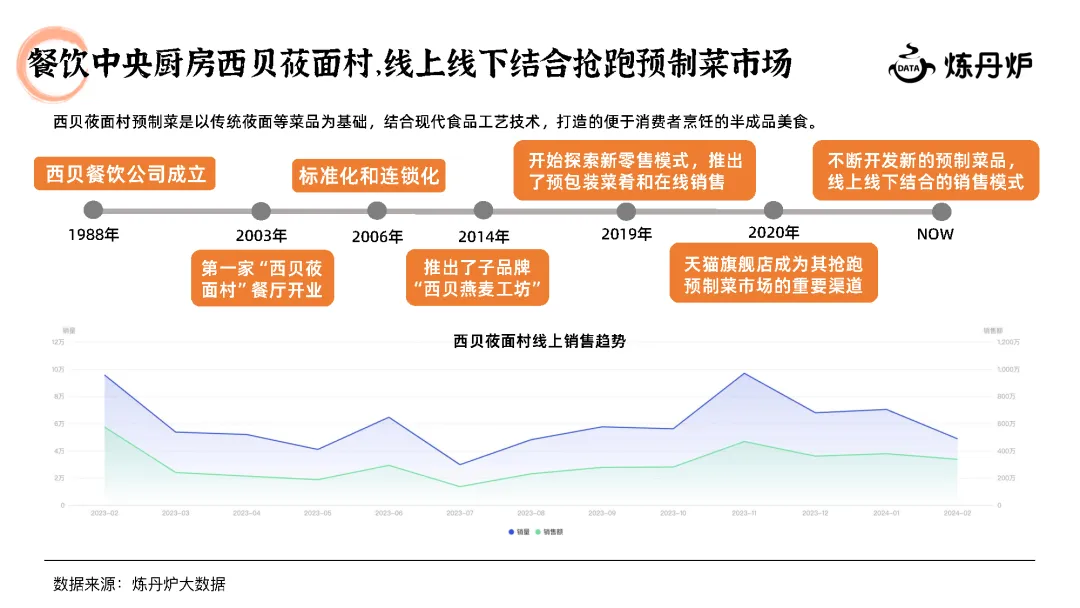Click the 第一家“西贝莜面村”餐厅开业 box
The width and height of the screenshot is (1080, 608).
coord(262,278)
